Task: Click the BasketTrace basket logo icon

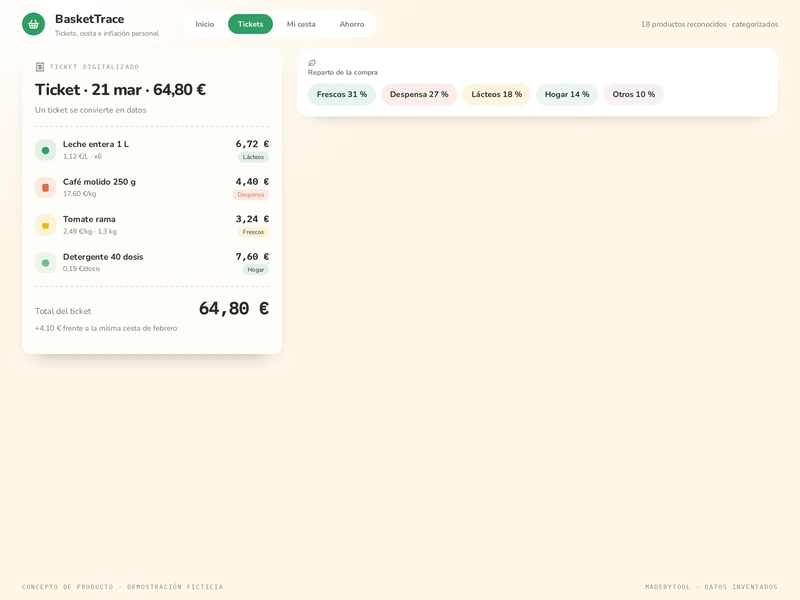Action: tap(33, 24)
